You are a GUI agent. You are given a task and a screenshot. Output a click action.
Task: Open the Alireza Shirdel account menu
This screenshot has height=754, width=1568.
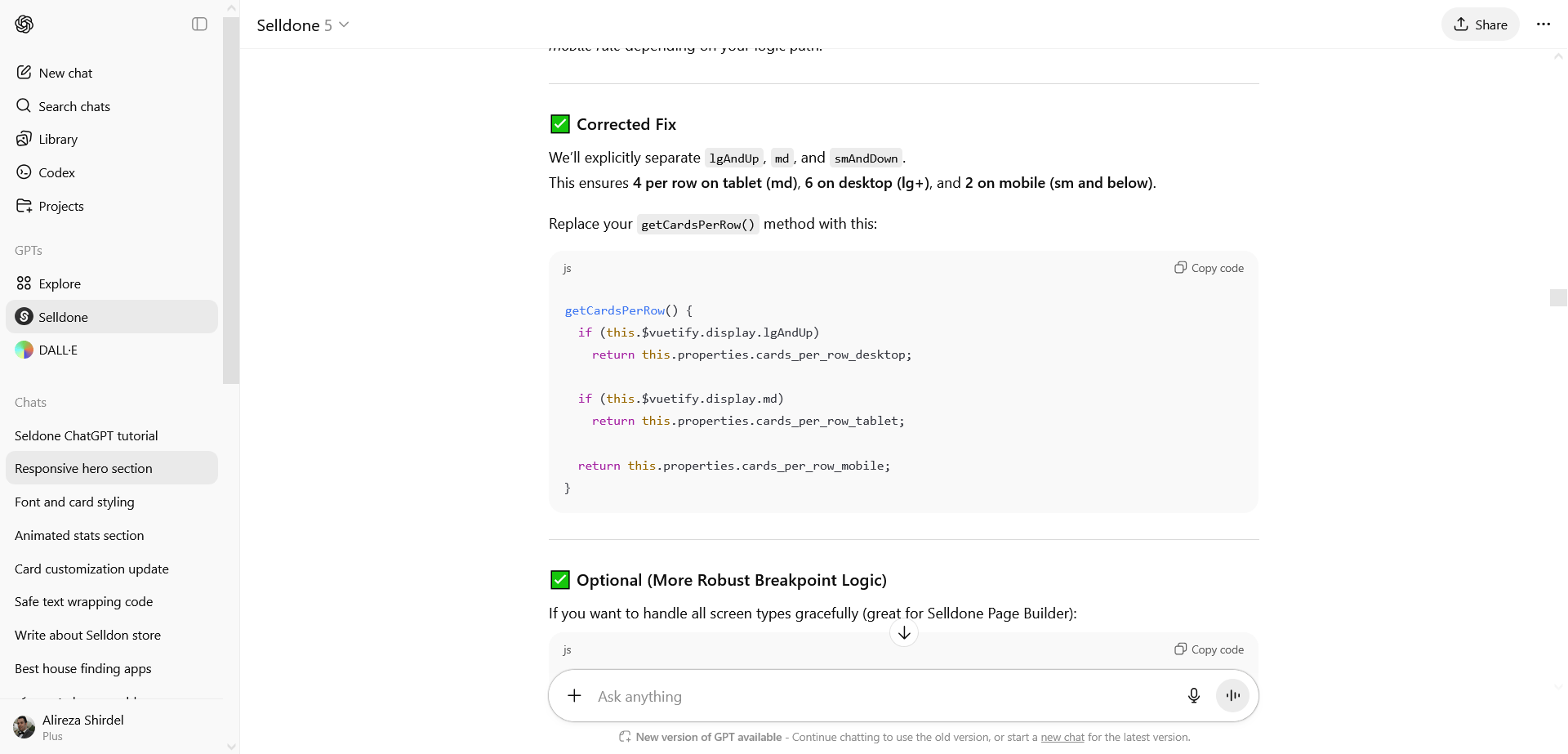click(112, 726)
